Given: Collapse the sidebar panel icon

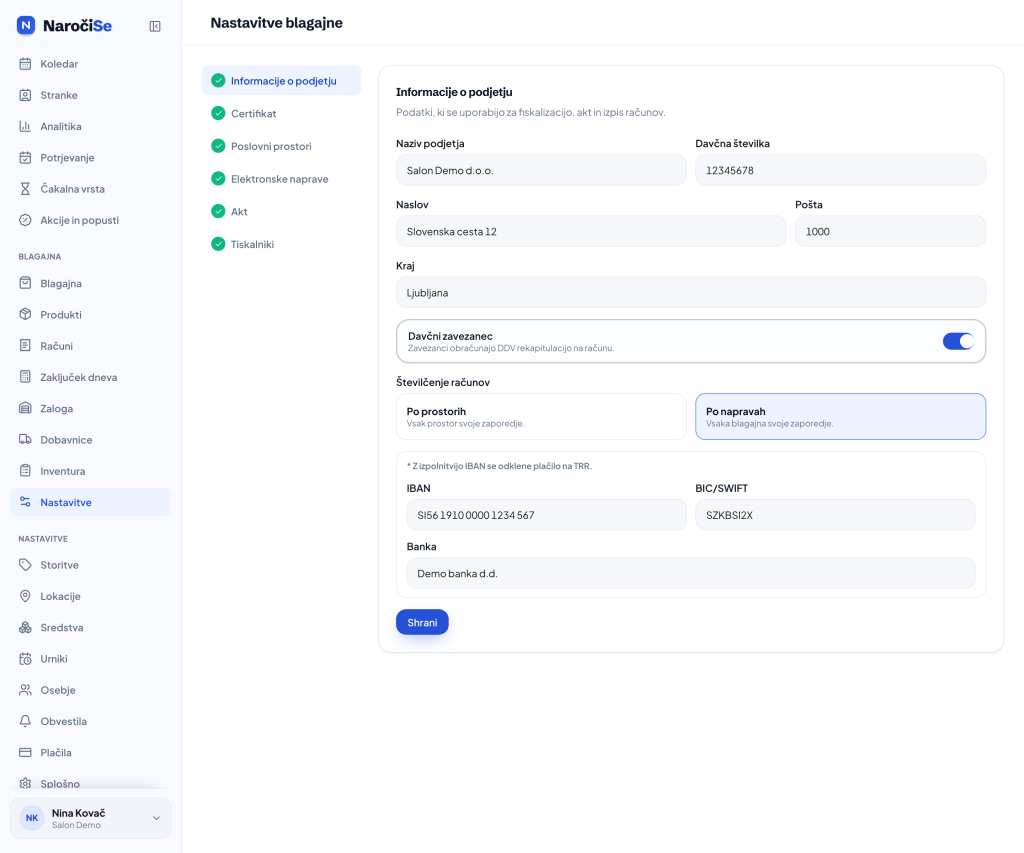Looking at the screenshot, I should tap(155, 26).
